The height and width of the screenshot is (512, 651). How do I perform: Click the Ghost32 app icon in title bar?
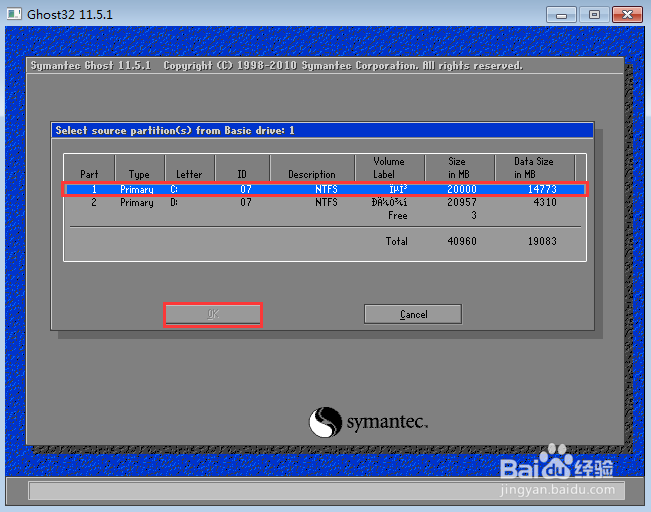(x=14, y=14)
